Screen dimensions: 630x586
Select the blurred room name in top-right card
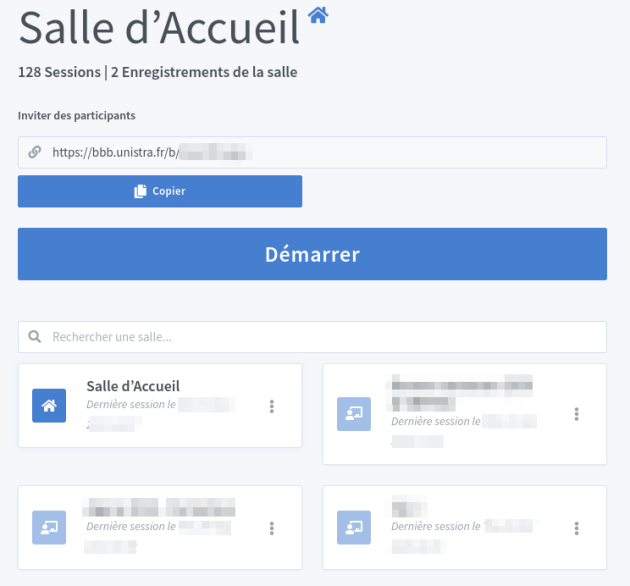461,393
